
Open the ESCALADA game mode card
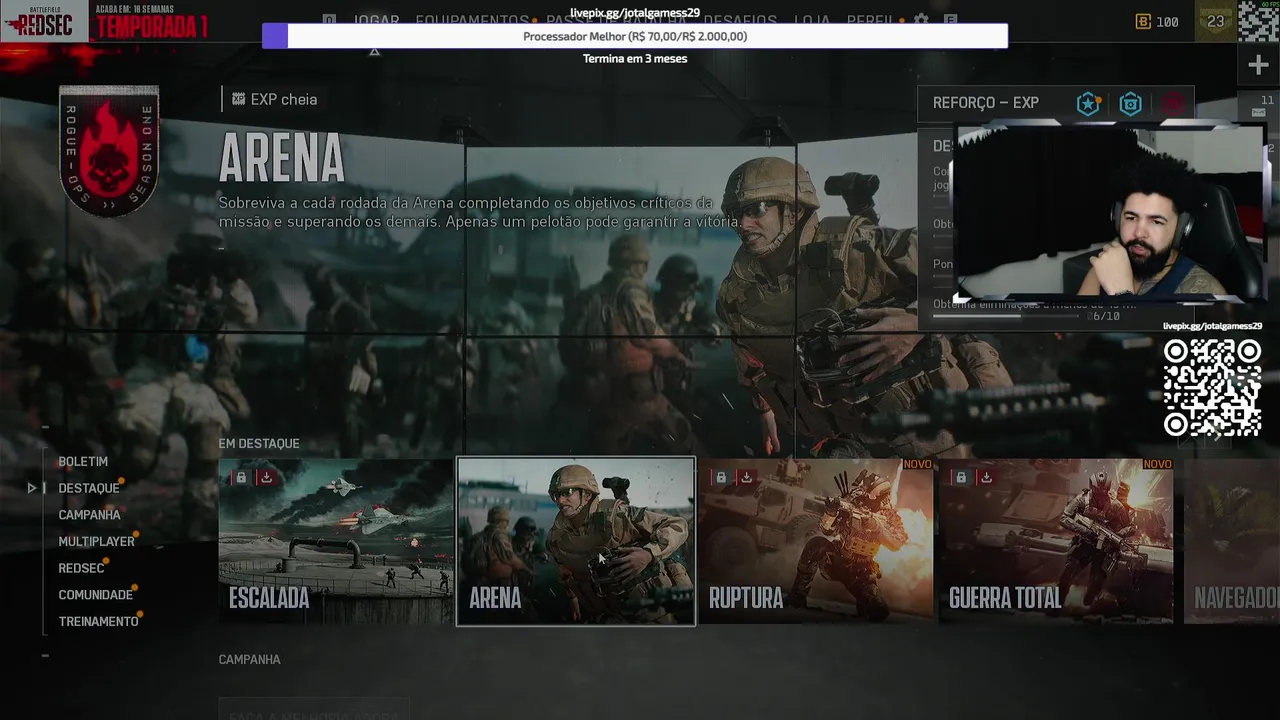(336, 541)
